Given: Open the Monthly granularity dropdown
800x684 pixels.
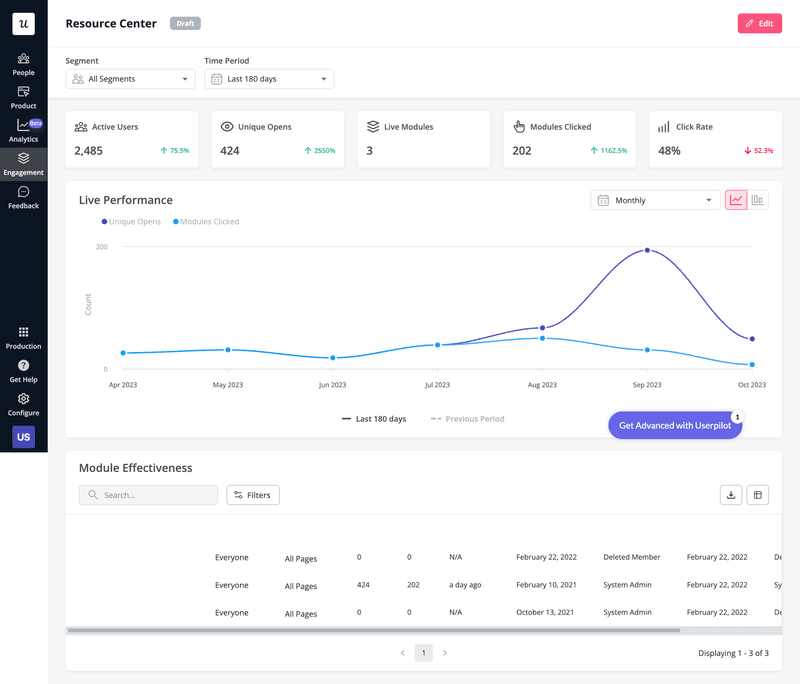Looking at the screenshot, I should [654, 200].
